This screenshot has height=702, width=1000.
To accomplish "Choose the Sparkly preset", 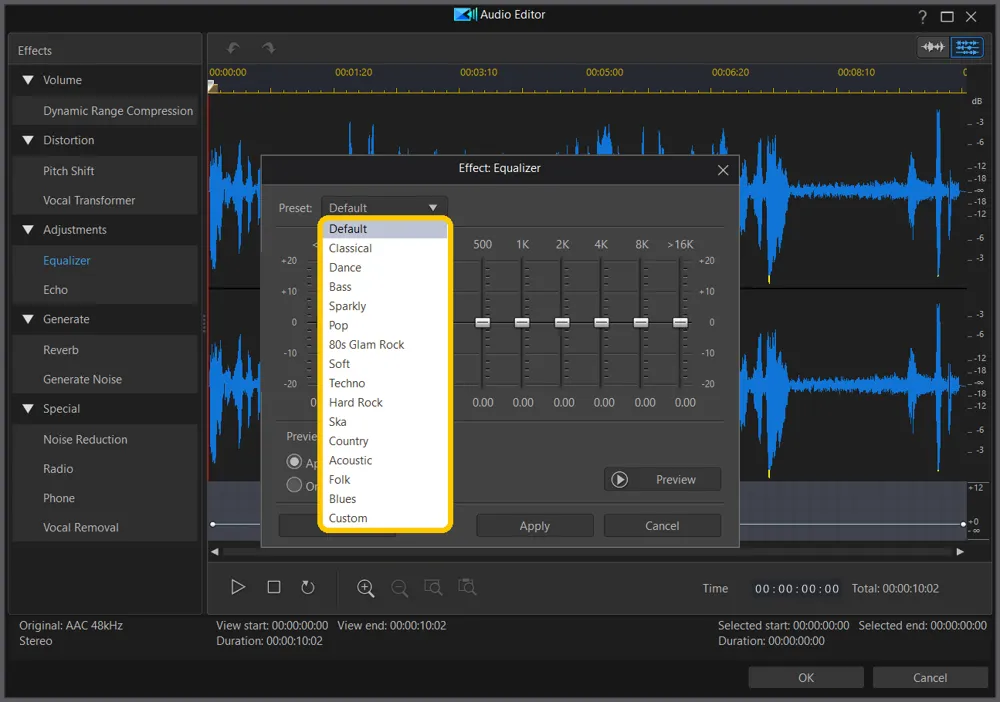I will tap(385, 306).
